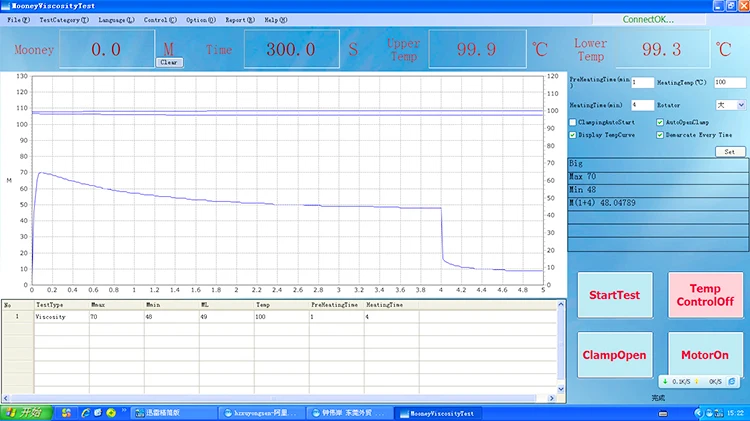Uncheck the AutoOpenClamp option
Image resolution: width=750 pixels, height=421 pixels.
660,122
